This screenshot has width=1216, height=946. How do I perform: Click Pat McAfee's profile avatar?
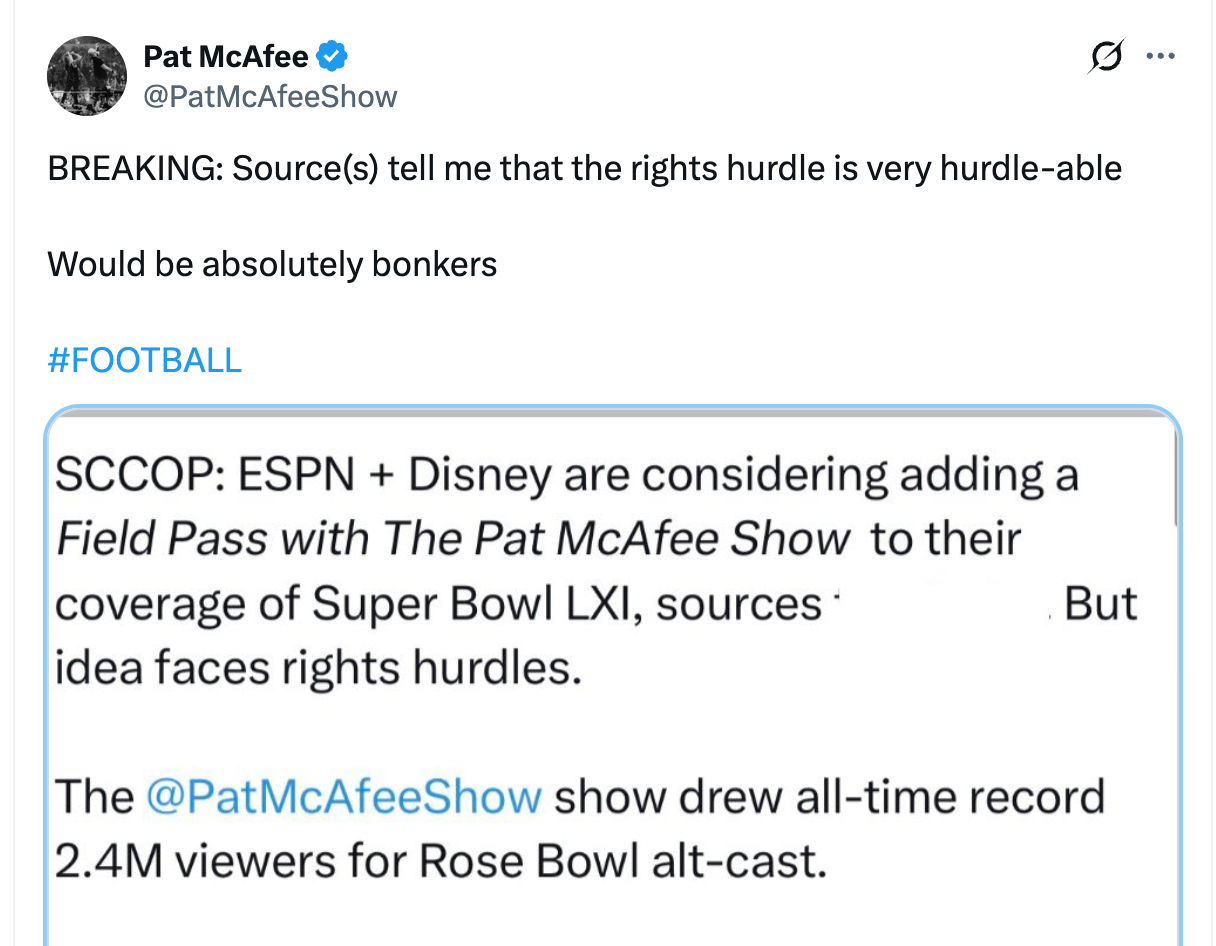(x=86, y=76)
